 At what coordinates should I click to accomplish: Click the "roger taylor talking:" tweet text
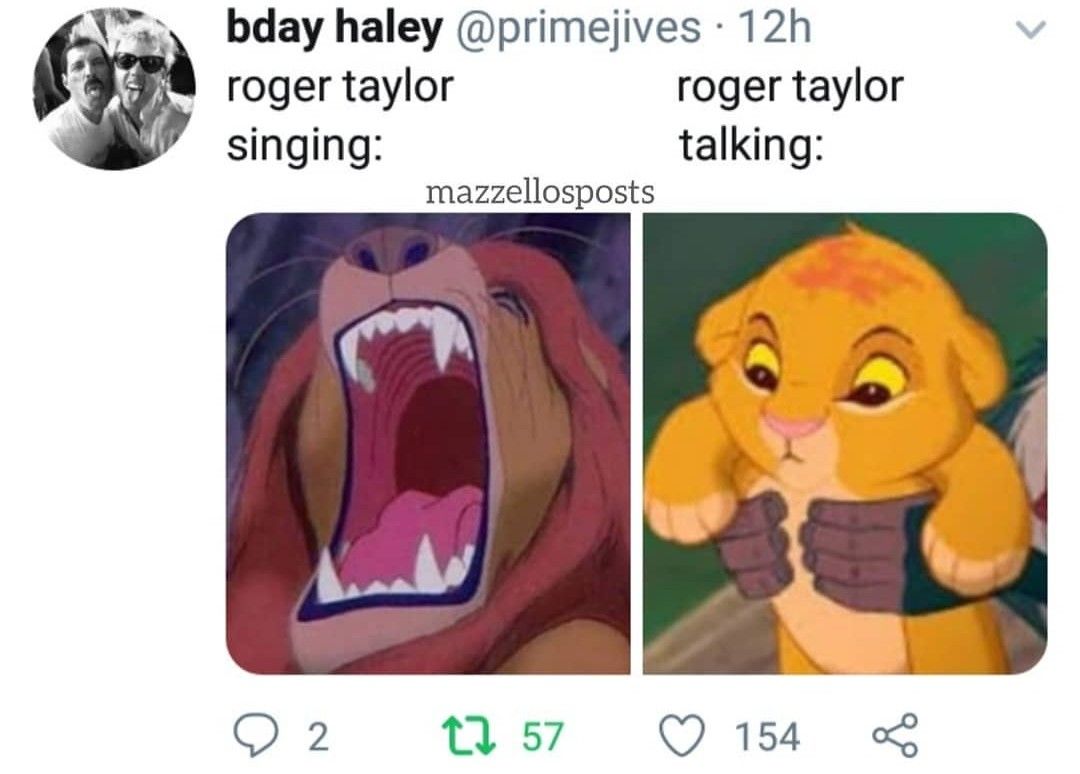[x=790, y=116]
